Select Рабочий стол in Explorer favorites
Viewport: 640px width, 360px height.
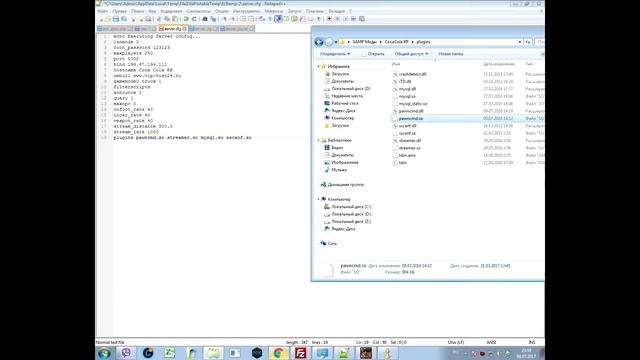(x=341, y=103)
